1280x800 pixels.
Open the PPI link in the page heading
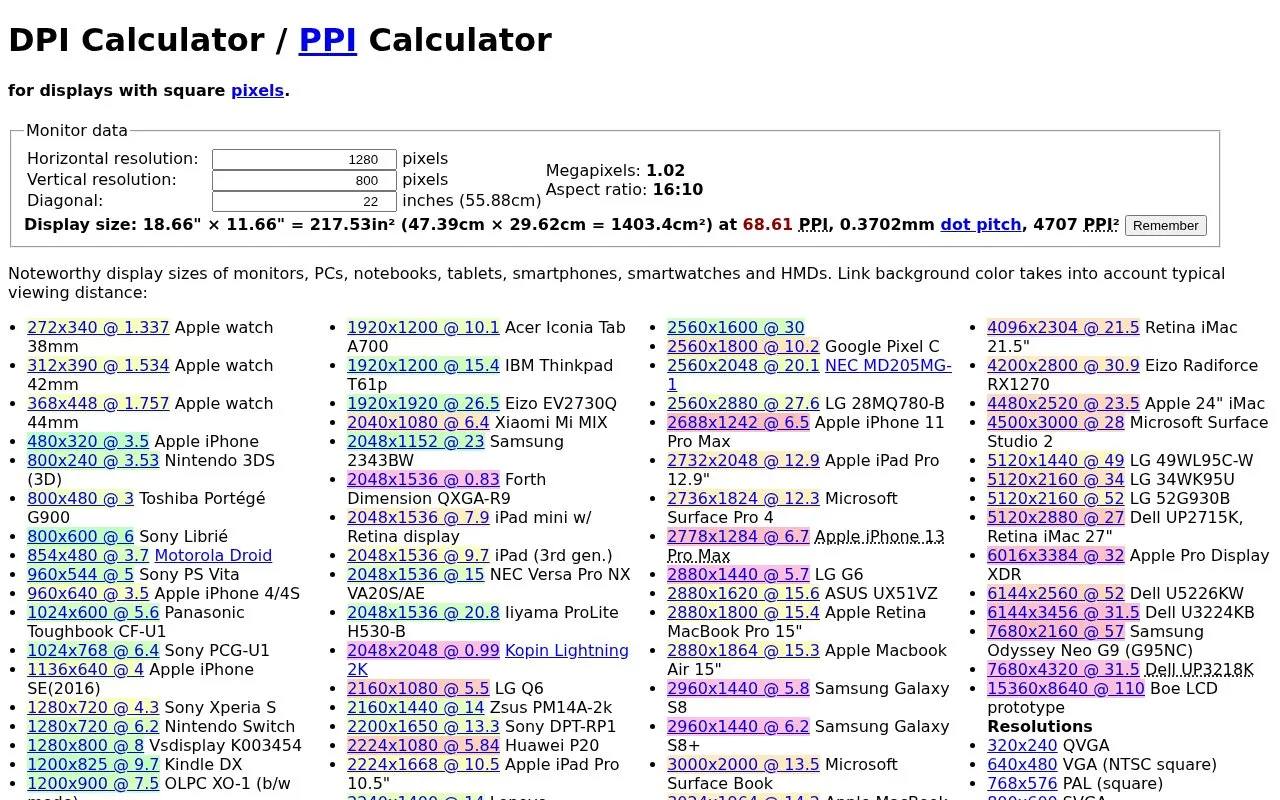pos(328,40)
